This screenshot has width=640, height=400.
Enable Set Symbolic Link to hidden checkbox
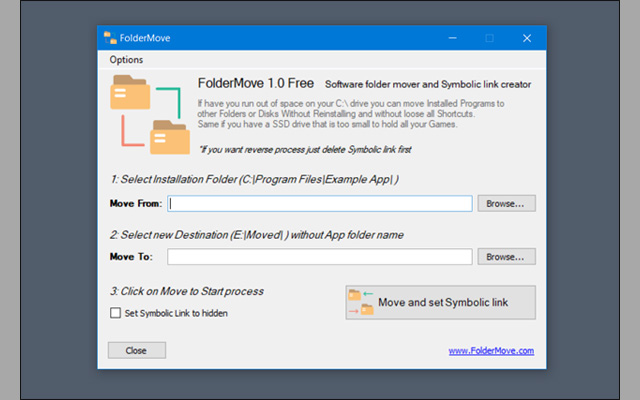pyautogui.click(x=115, y=313)
